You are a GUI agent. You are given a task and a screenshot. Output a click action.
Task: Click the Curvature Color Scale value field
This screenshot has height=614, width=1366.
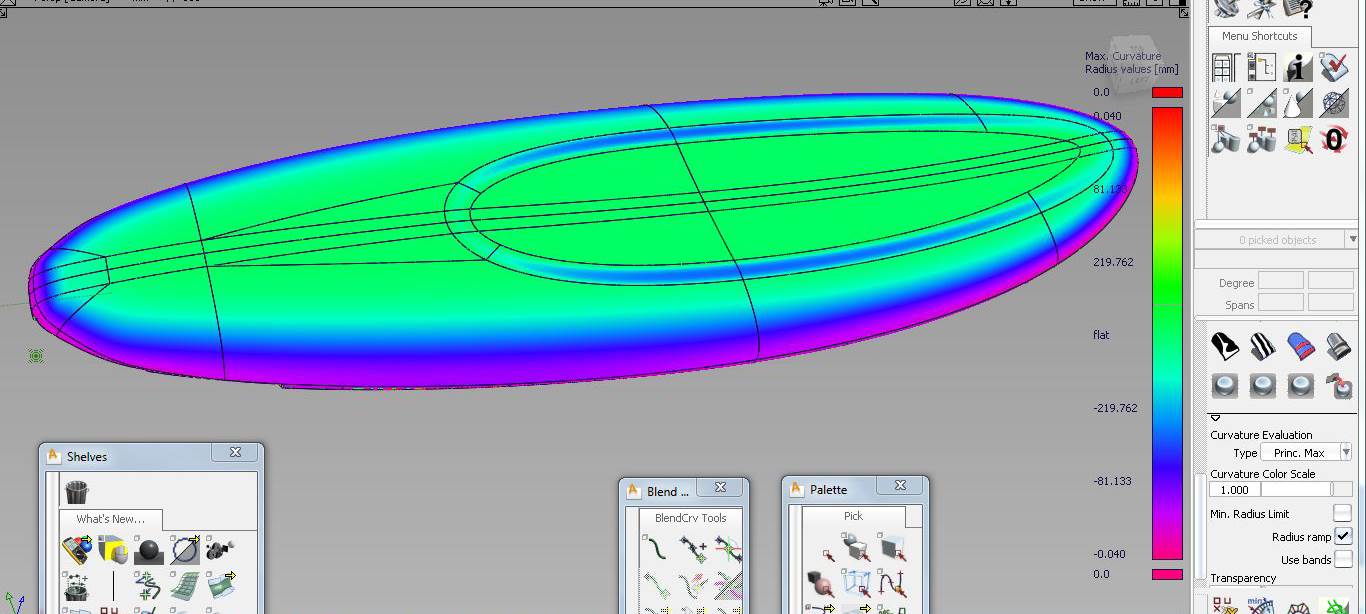coord(1235,490)
